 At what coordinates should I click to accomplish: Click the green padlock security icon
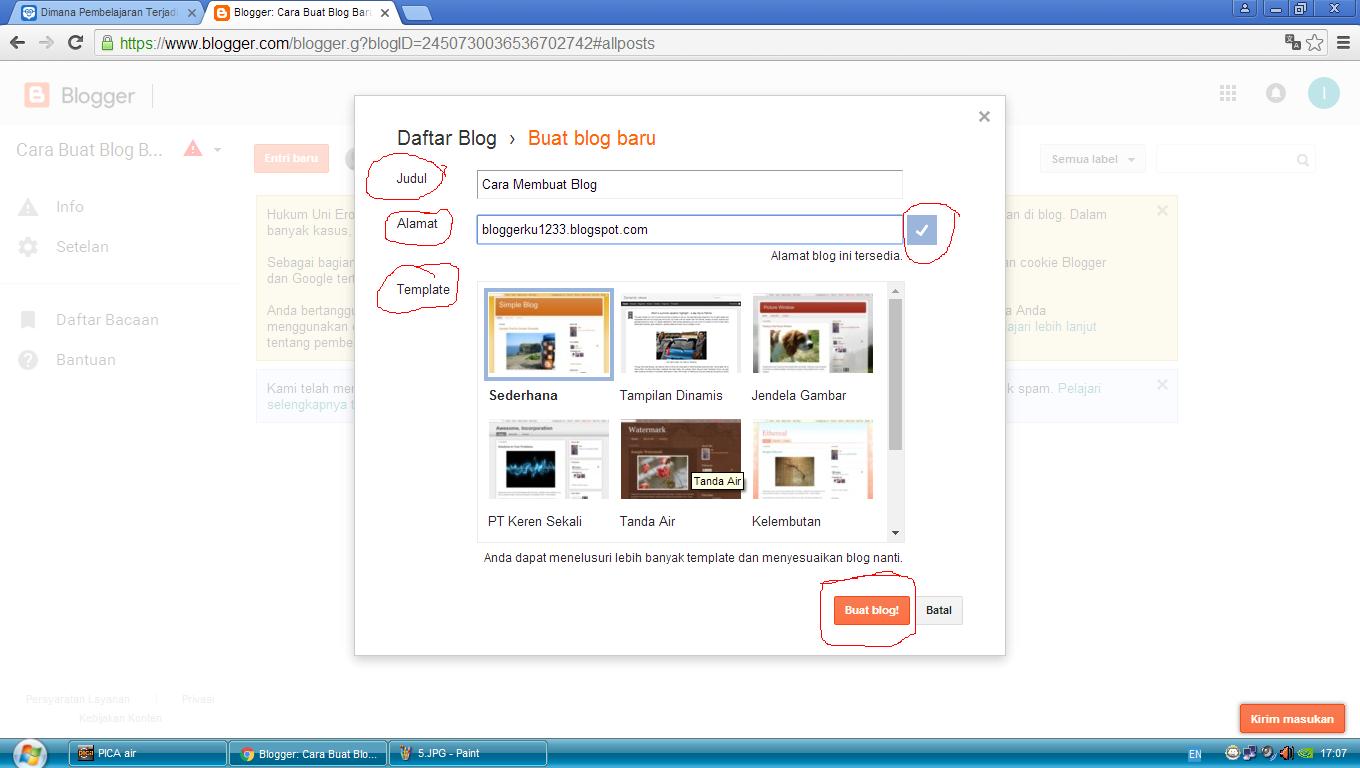[107, 43]
